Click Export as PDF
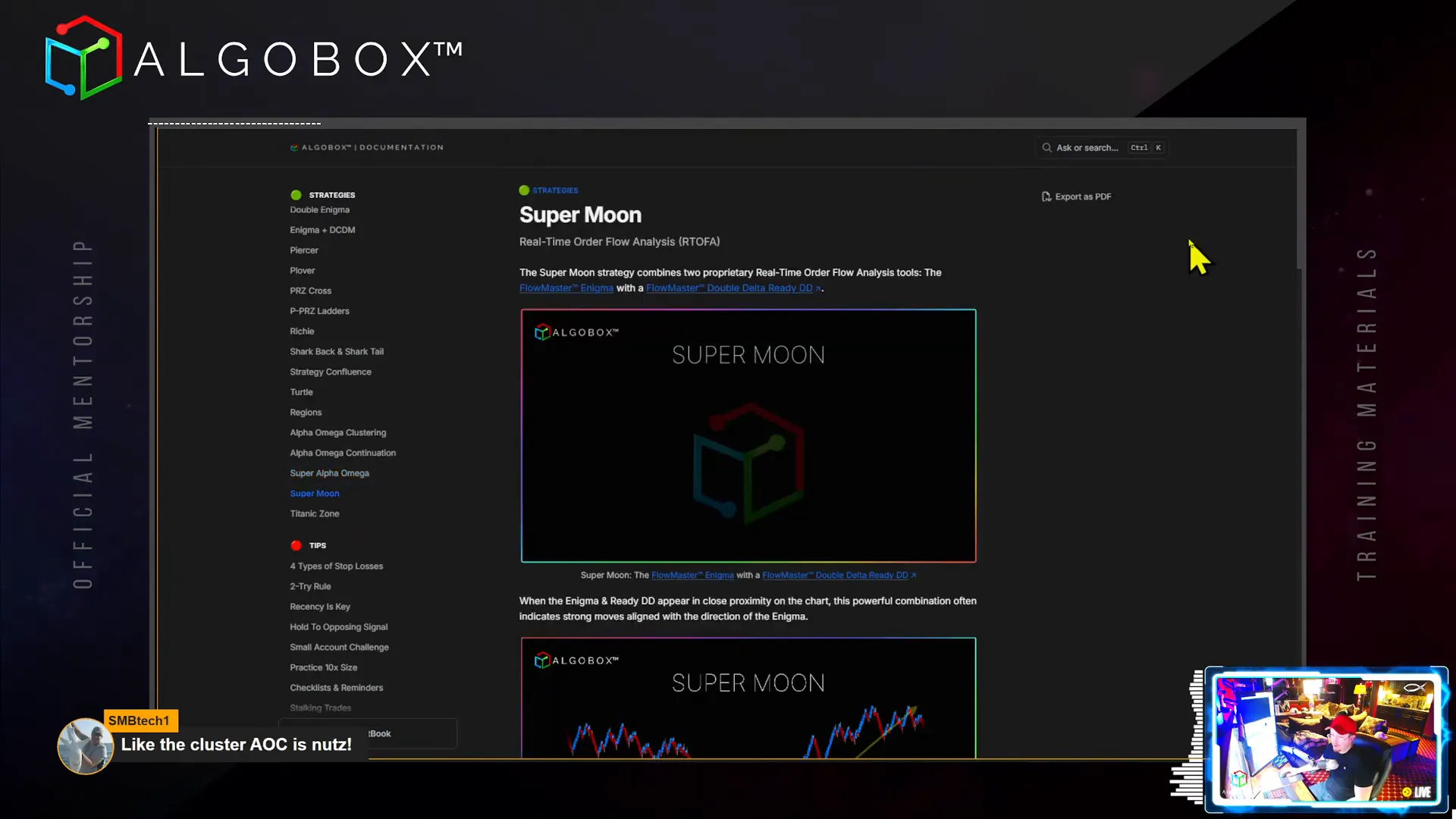Viewport: 1456px width, 819px height. [1077, 196]
